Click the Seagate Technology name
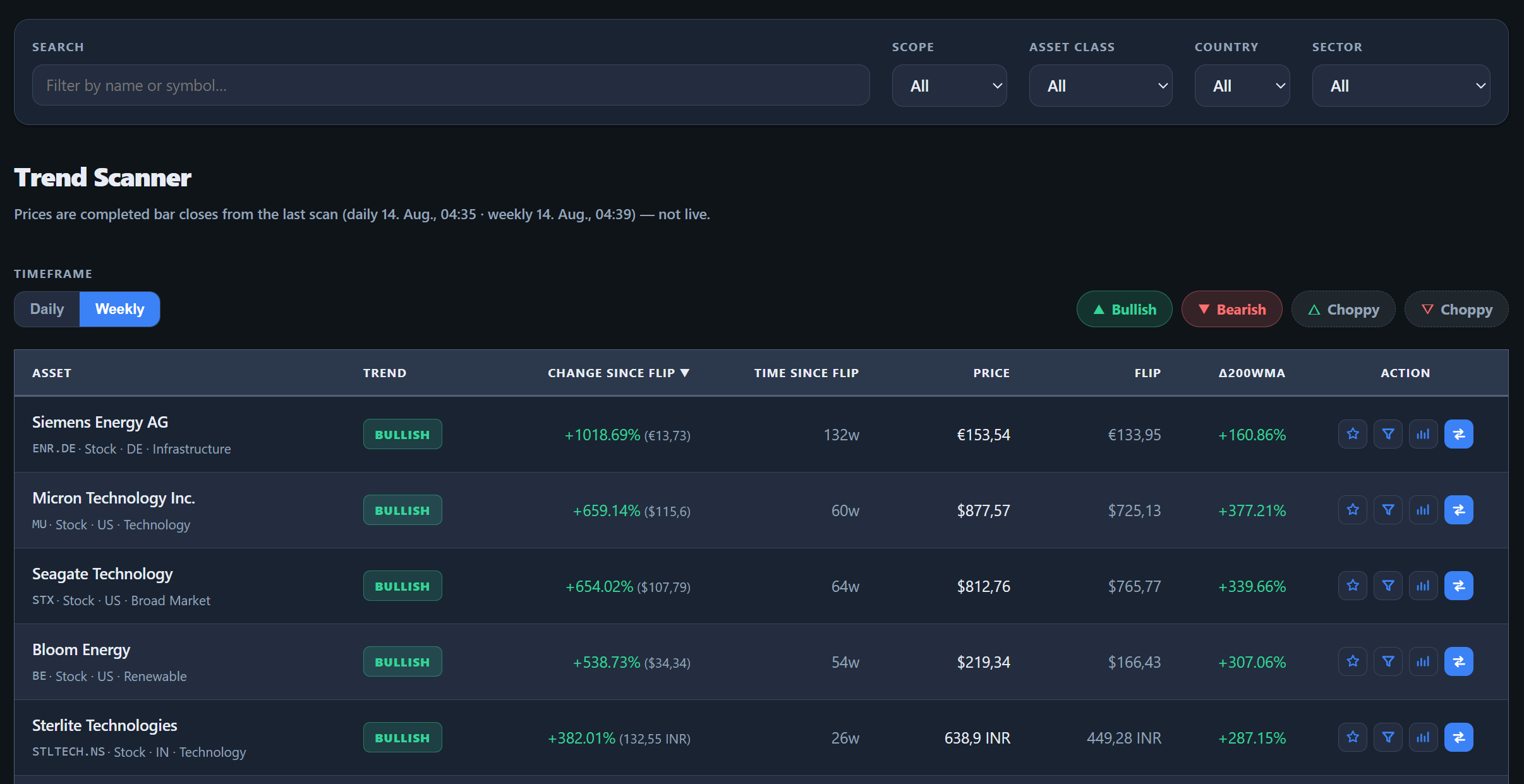The width and height of the screenshot is (1524, 784). [102, 574]
